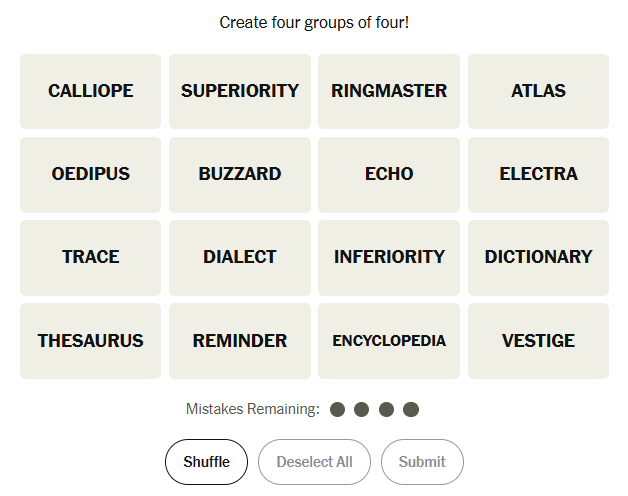The height and width of the screenshot is (496, 628).
Task: Select the ECHO tile
Action: [x=389, y=174]
